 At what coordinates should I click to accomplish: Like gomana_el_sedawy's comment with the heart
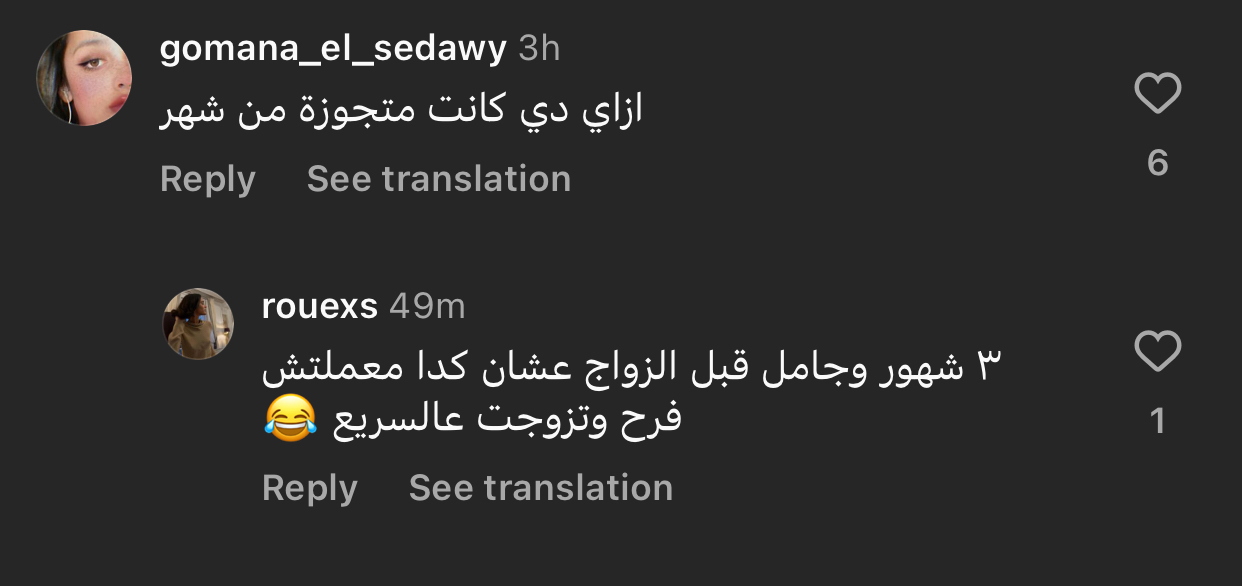pos(1158,95)
